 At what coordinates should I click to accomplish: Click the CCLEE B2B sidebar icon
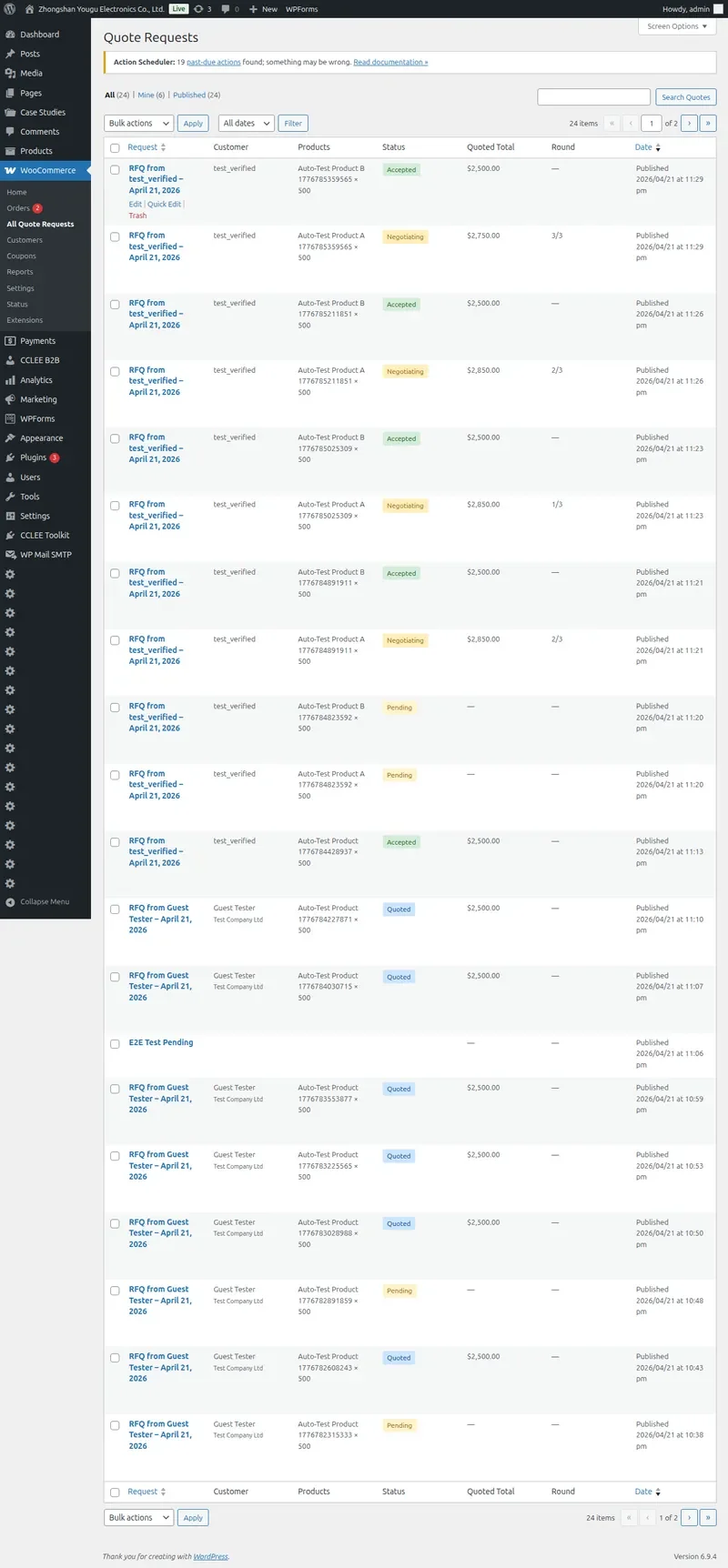pos(10,360)
